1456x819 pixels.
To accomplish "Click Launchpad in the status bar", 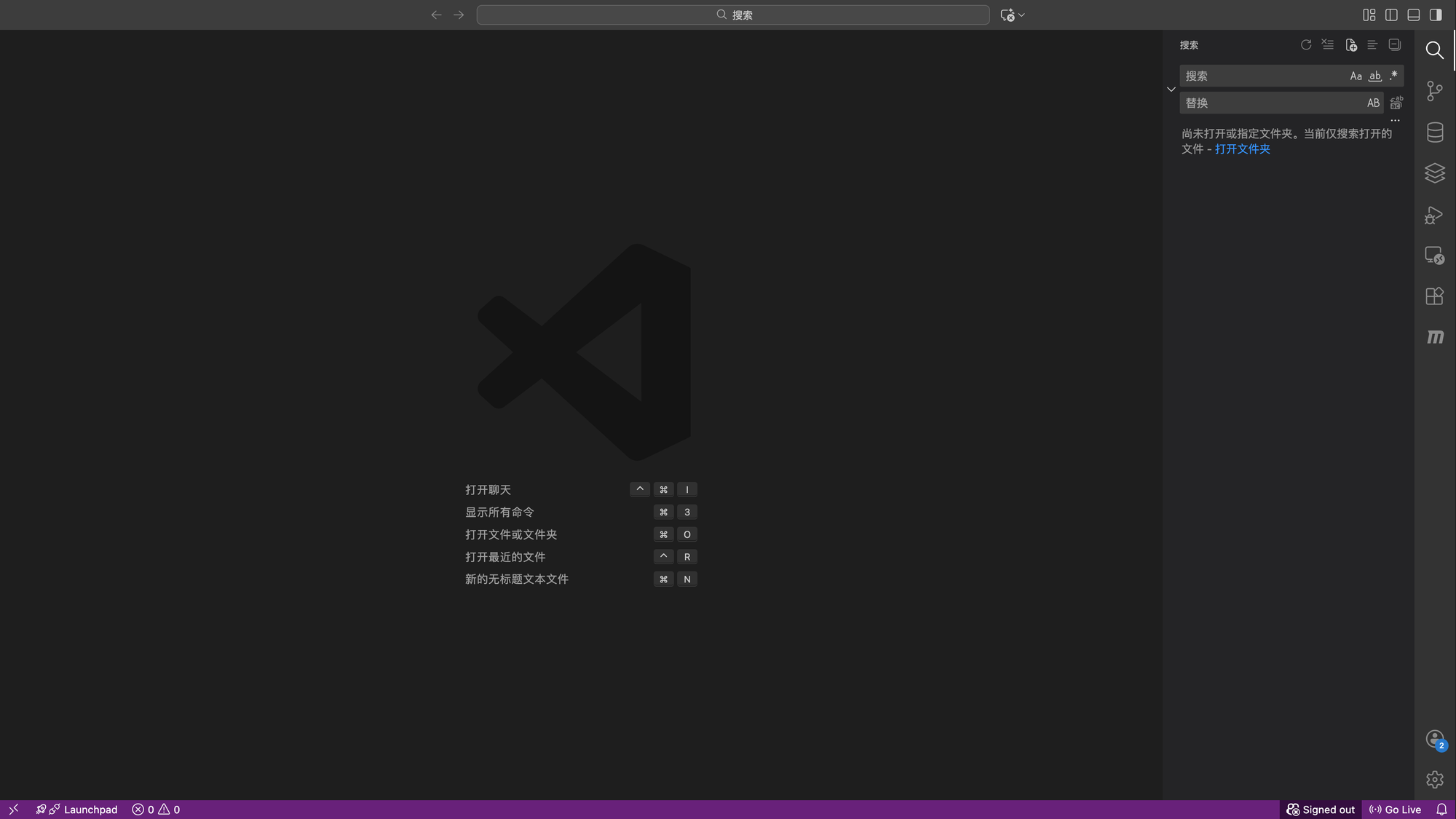I will 90,810.
